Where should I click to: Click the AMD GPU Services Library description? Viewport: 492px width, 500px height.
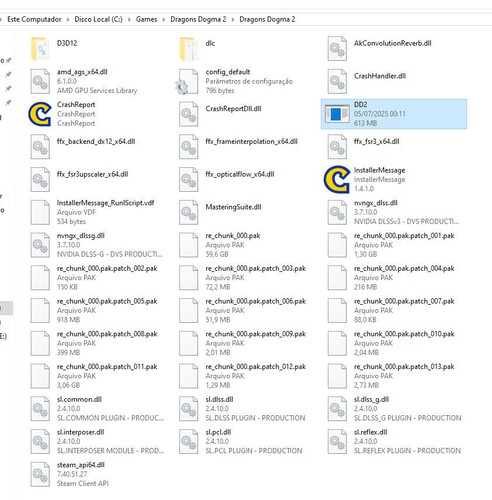[97, 90]
